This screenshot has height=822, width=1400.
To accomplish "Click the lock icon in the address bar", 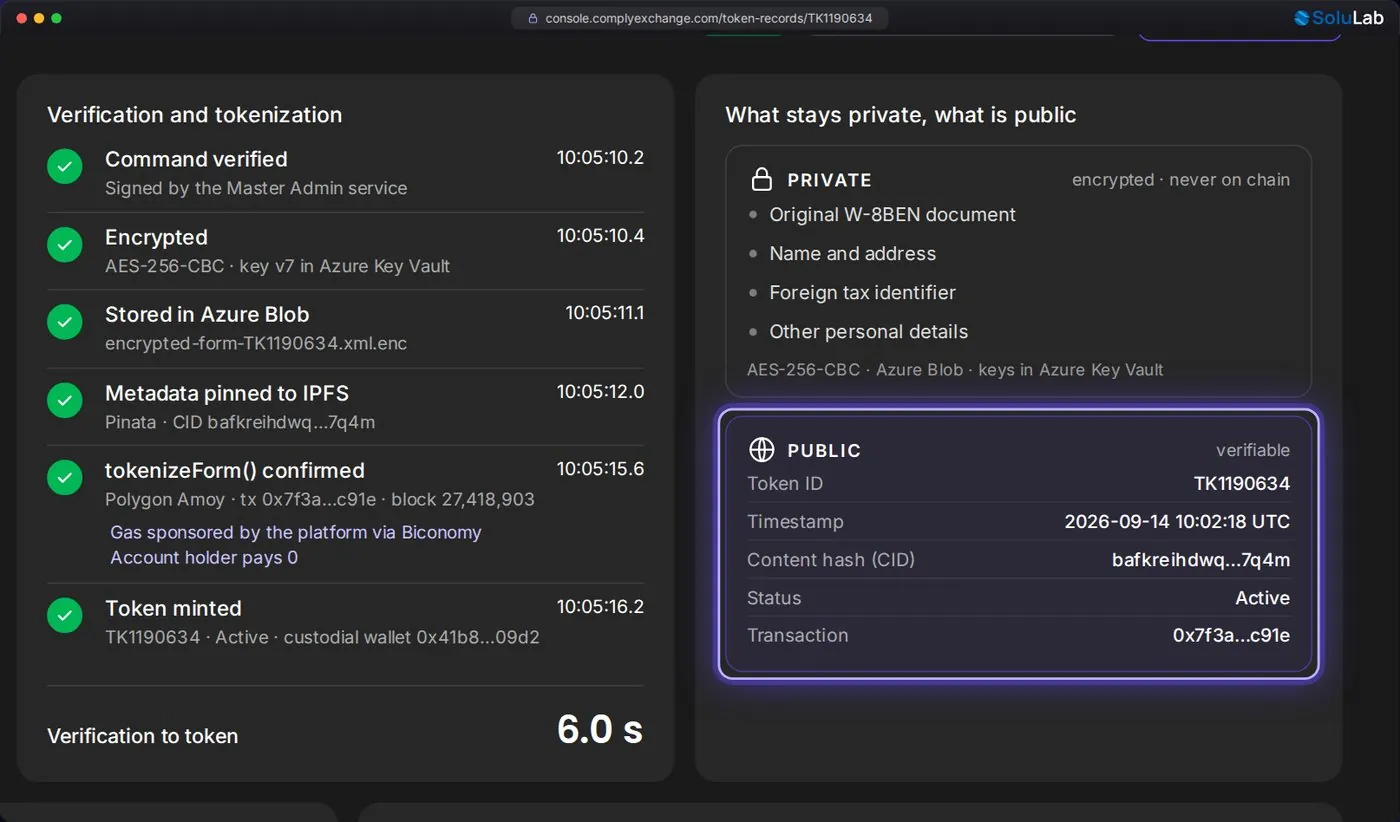I will (532, 18).
